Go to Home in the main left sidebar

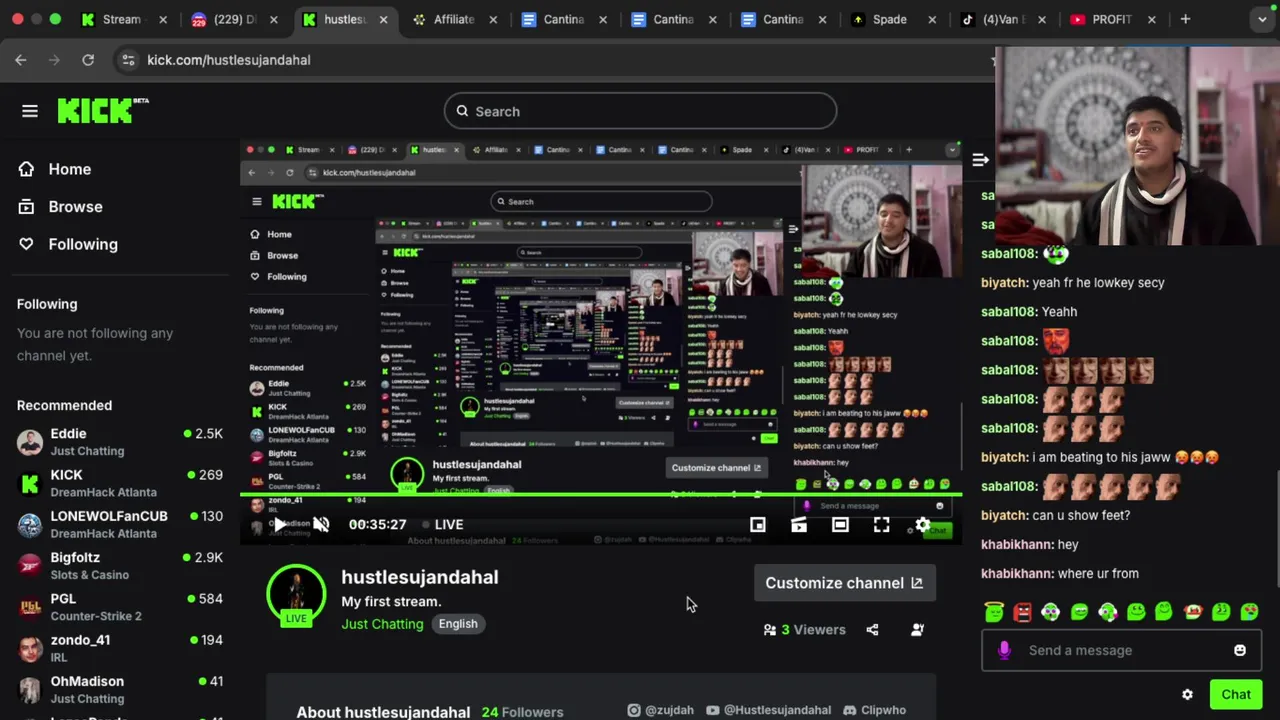[55, 169]
